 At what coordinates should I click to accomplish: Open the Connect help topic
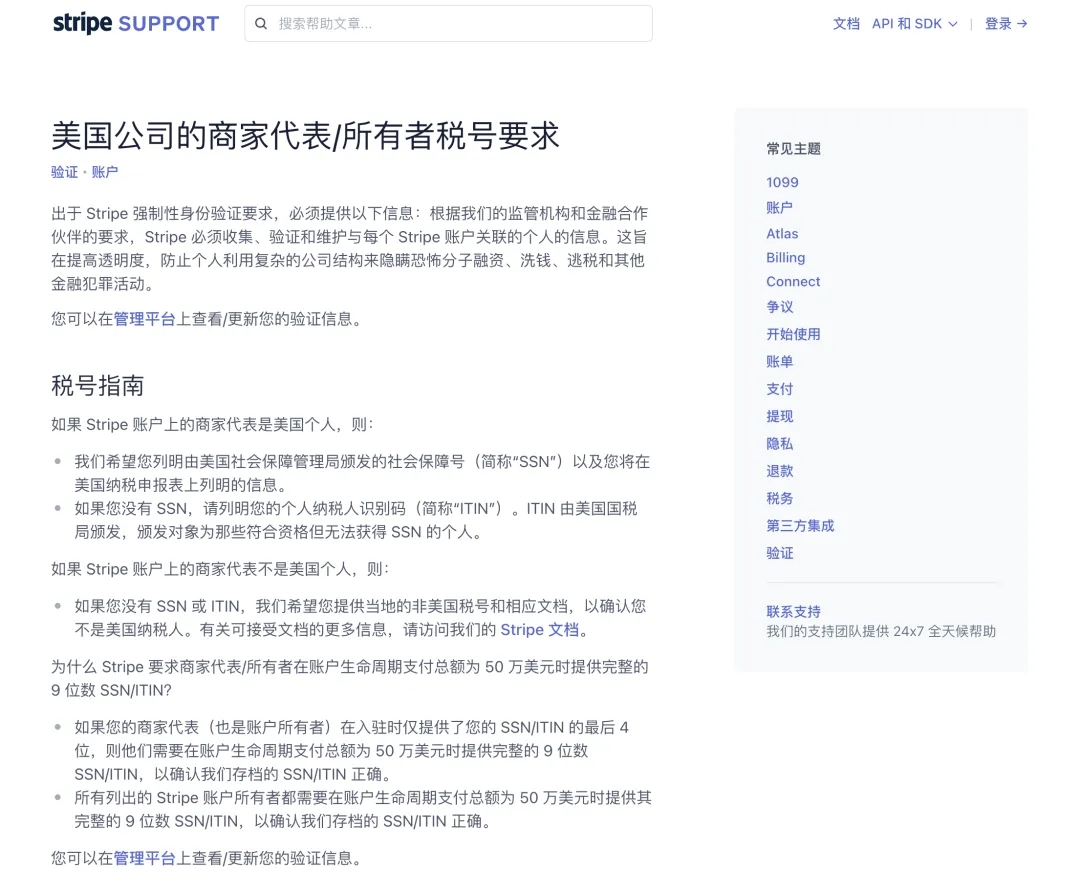(793, 281)
